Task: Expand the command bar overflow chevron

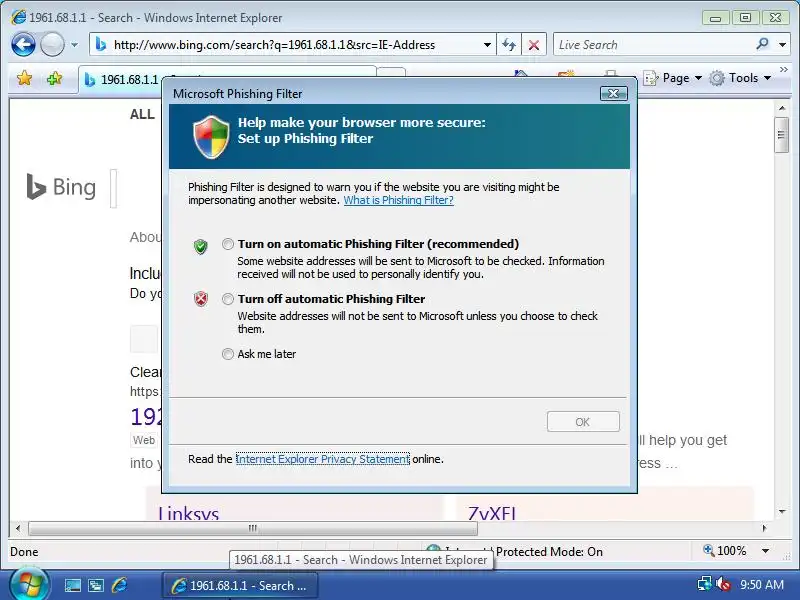Action: pyautogui.click(x=784, y=69)
